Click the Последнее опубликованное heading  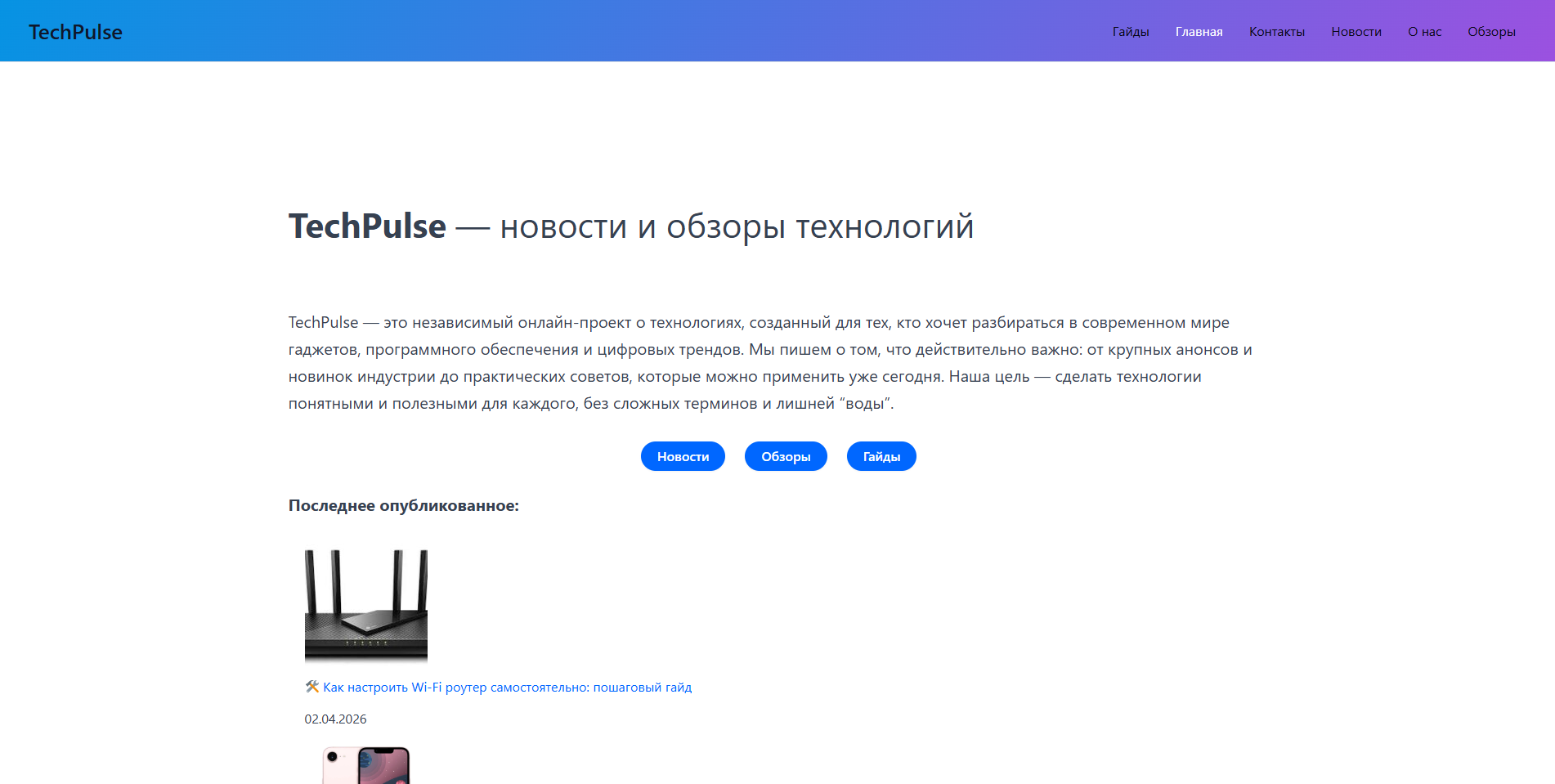[403, 506]
